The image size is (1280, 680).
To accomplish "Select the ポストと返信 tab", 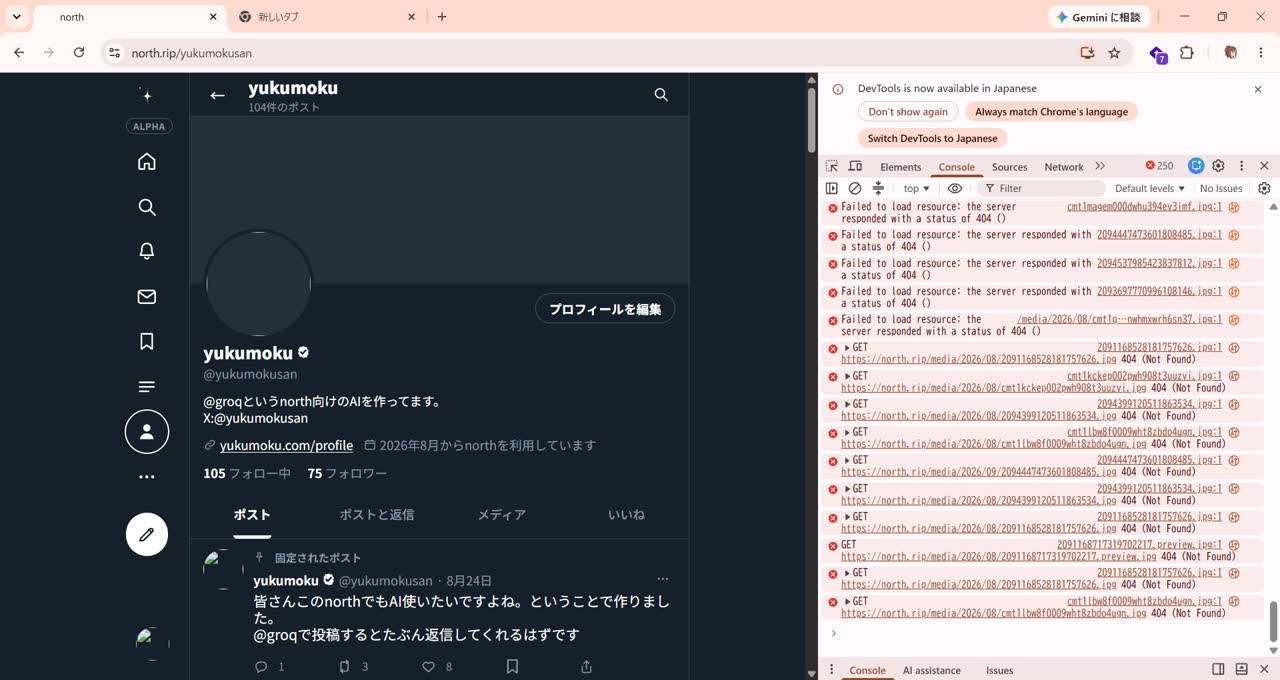I will pos(376,515).
